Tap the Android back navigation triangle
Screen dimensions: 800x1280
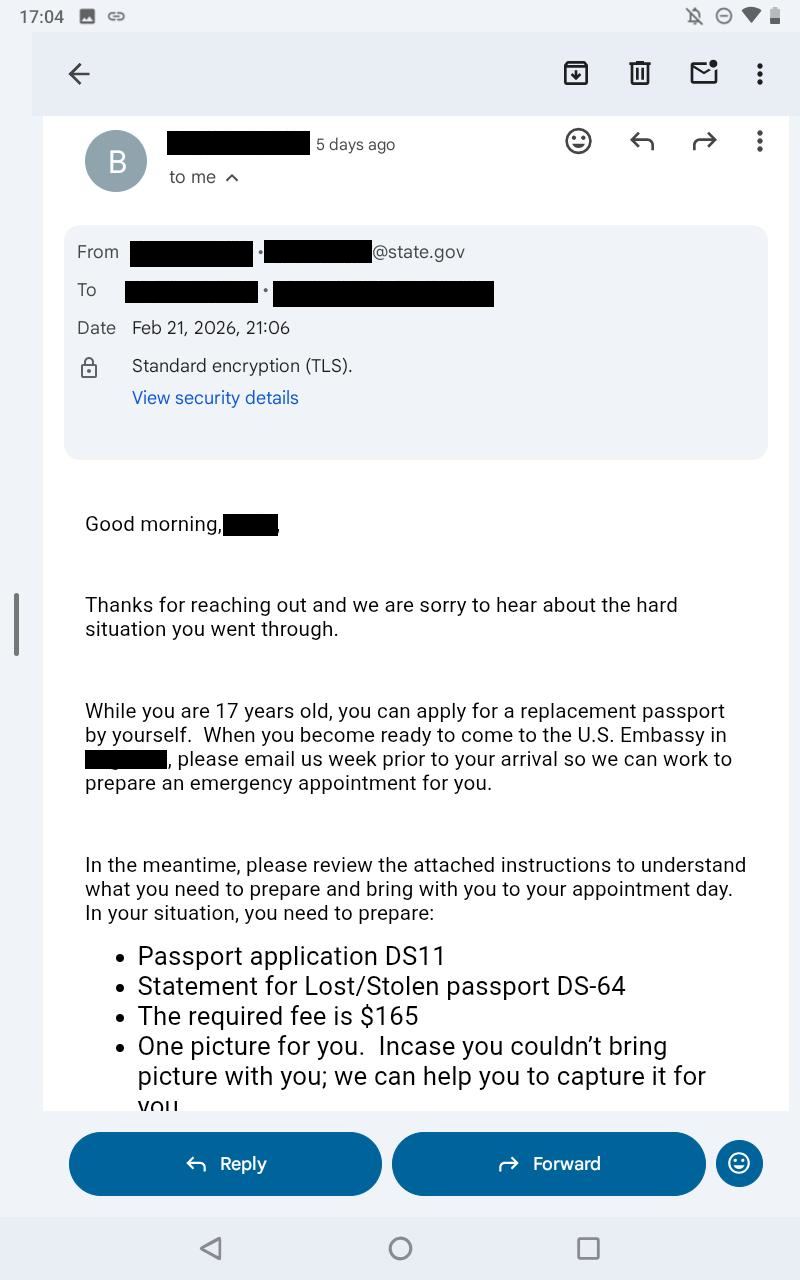[210, 1248]
